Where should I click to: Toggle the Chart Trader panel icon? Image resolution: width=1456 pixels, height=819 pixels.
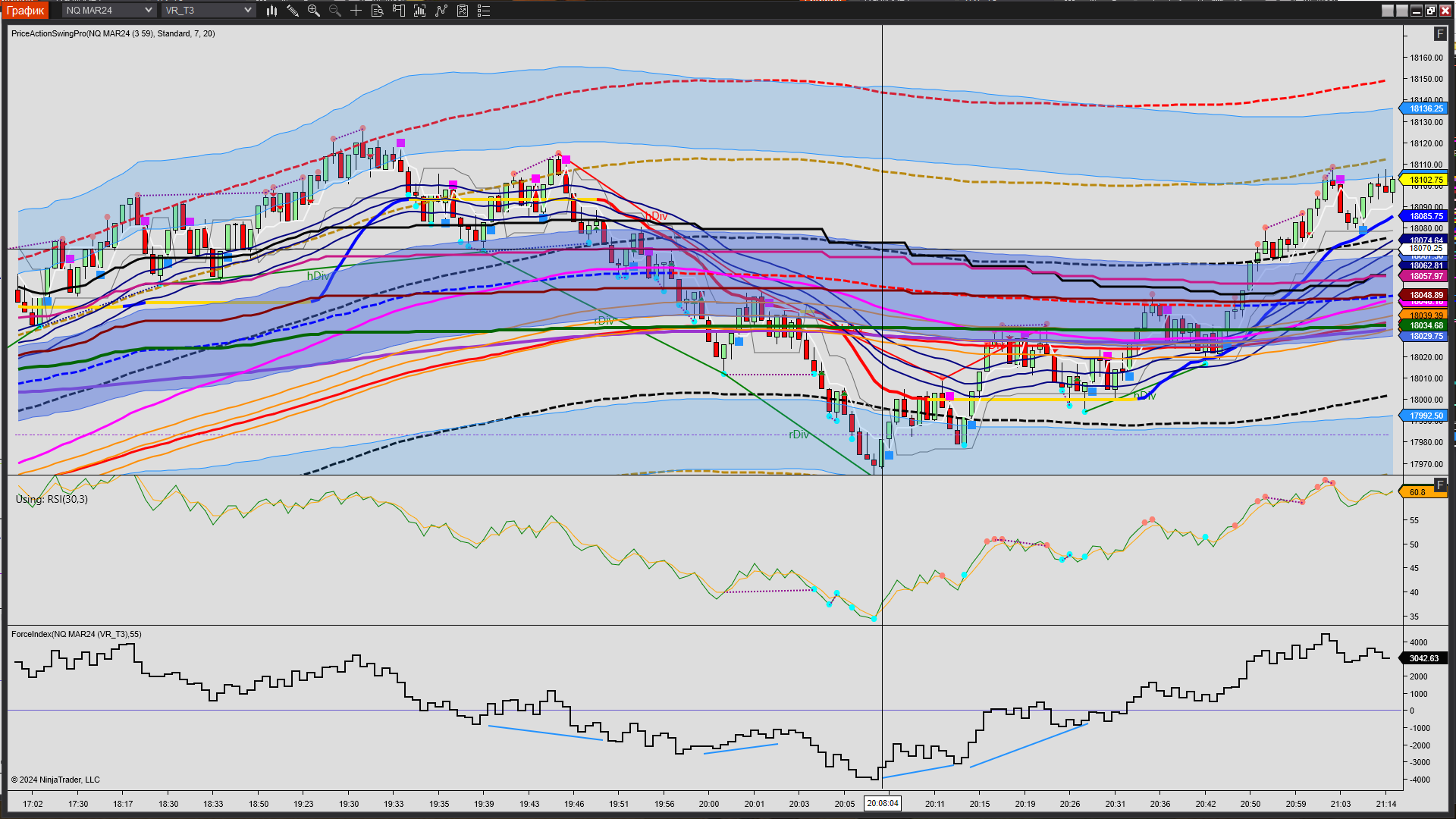coord(399,11)
